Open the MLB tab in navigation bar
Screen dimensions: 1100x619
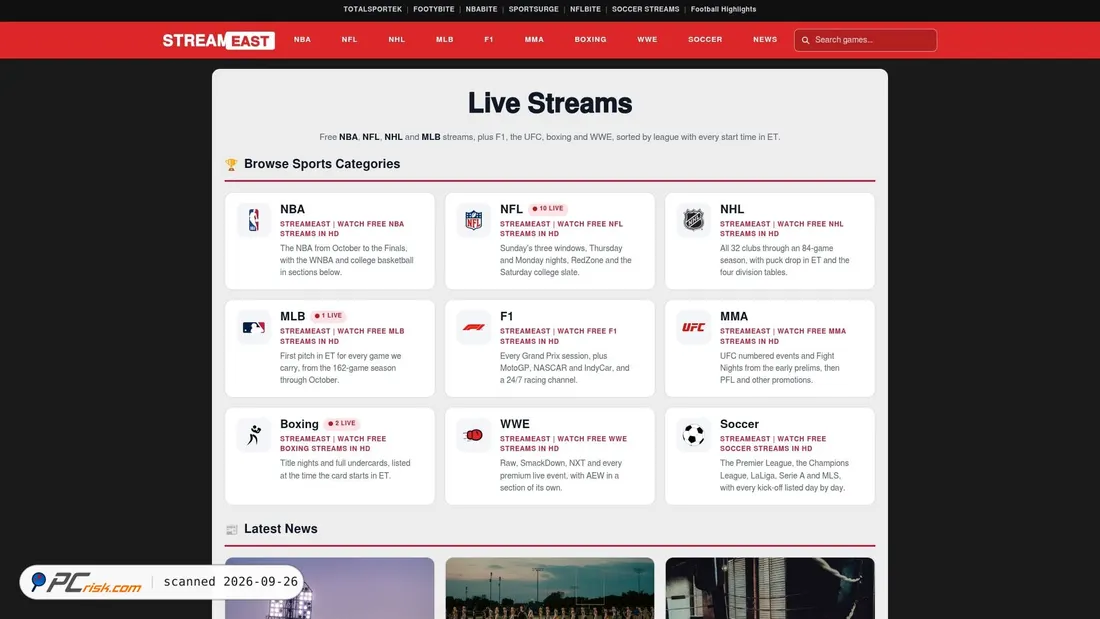click(444, 39)
